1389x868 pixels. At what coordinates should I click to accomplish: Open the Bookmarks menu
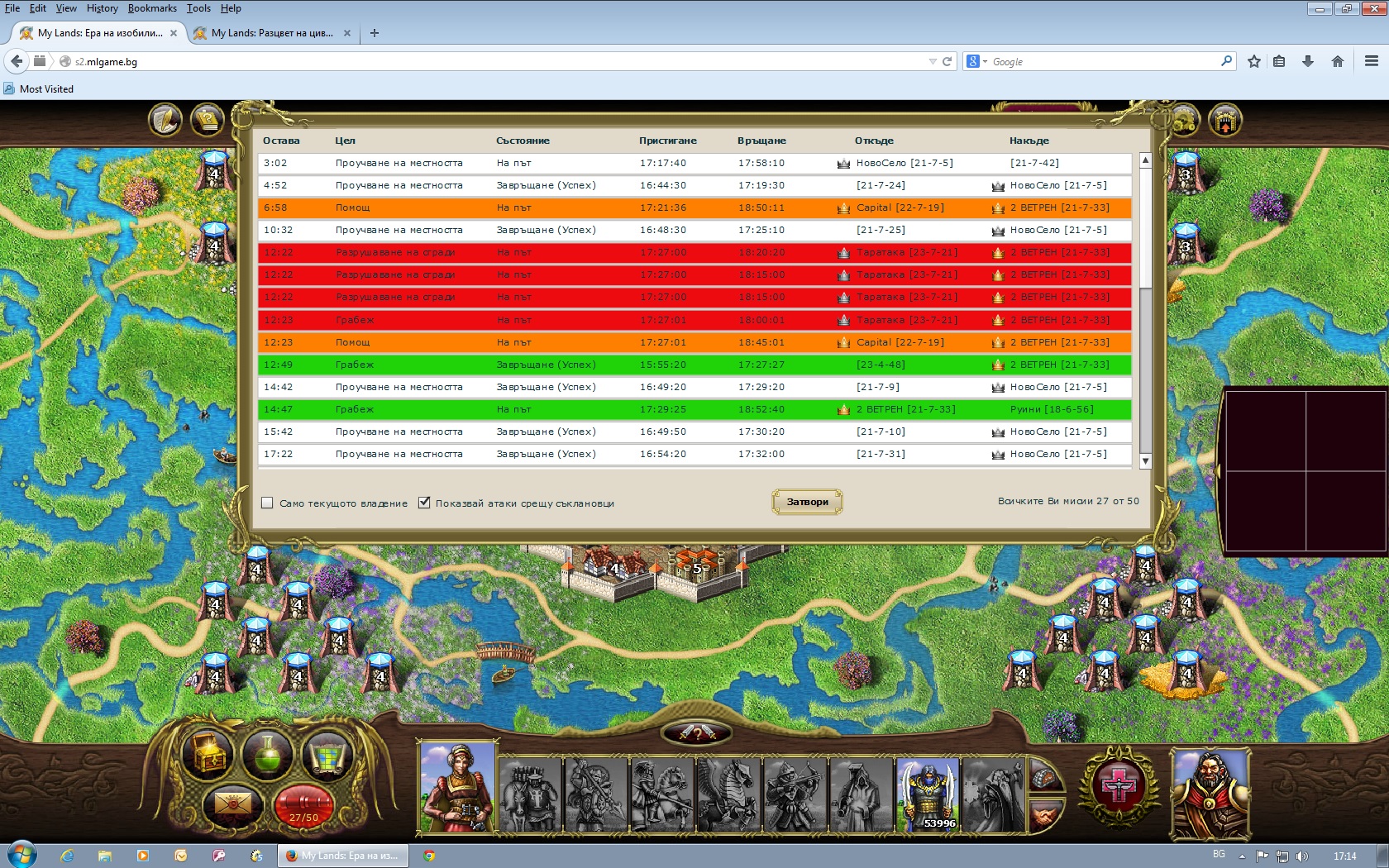coord(152,8)
